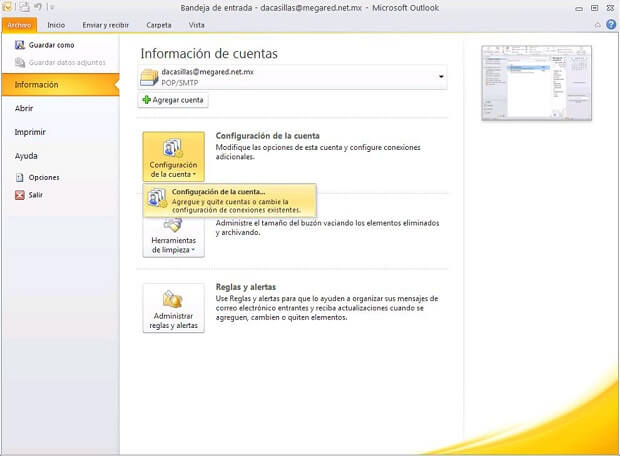Click the Agregar cuenta button

click(x=173, y=100)
